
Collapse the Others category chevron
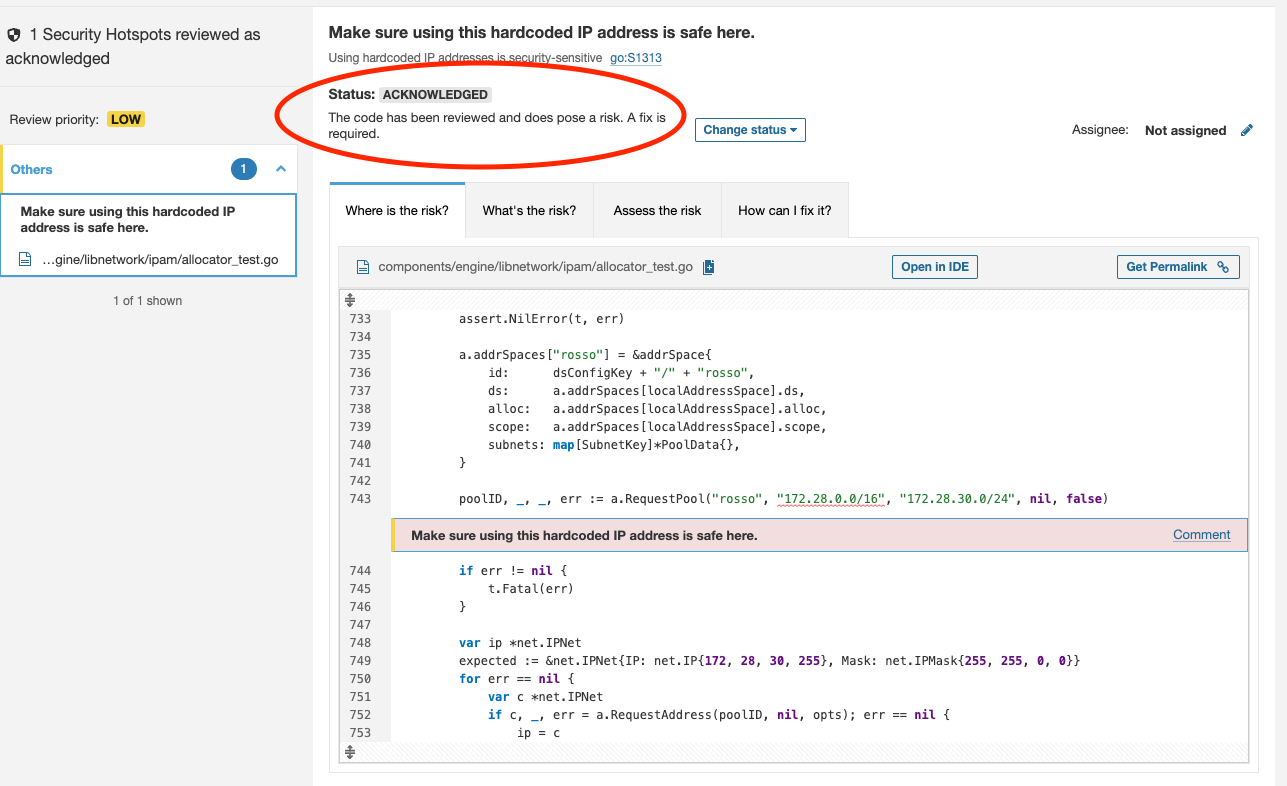click(281, 169)
